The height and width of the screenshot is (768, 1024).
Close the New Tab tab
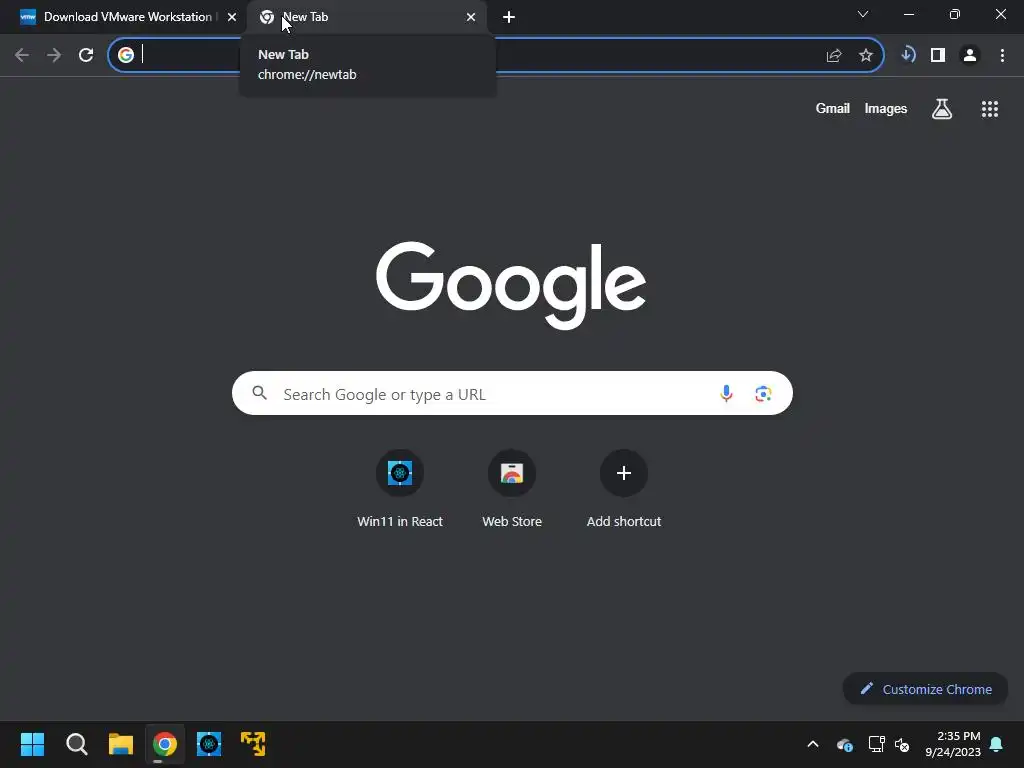pyautogui.click(x=471, y=17)
